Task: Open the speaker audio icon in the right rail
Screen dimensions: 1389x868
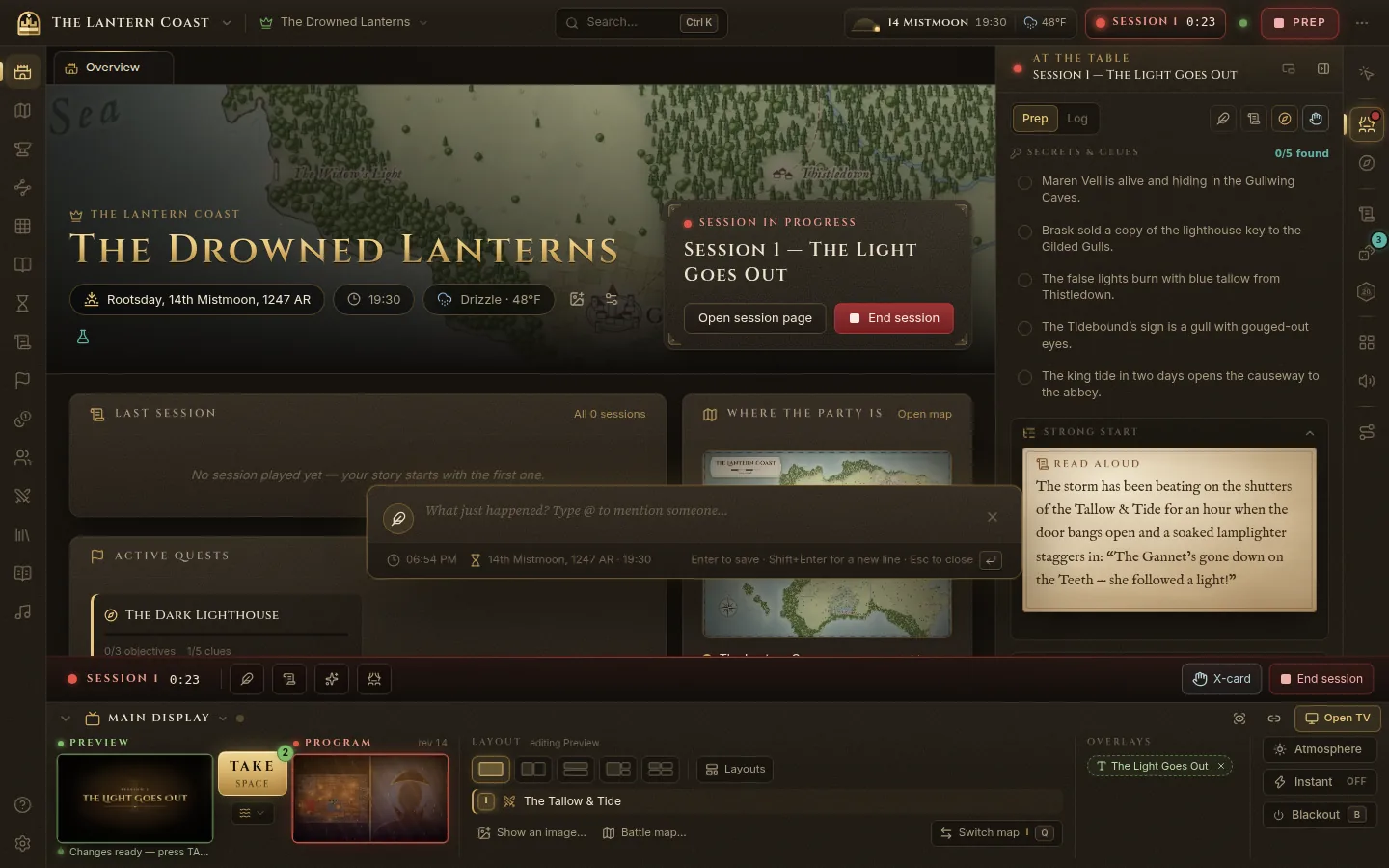Action: pyautogui.click(x=1367, y=381)
